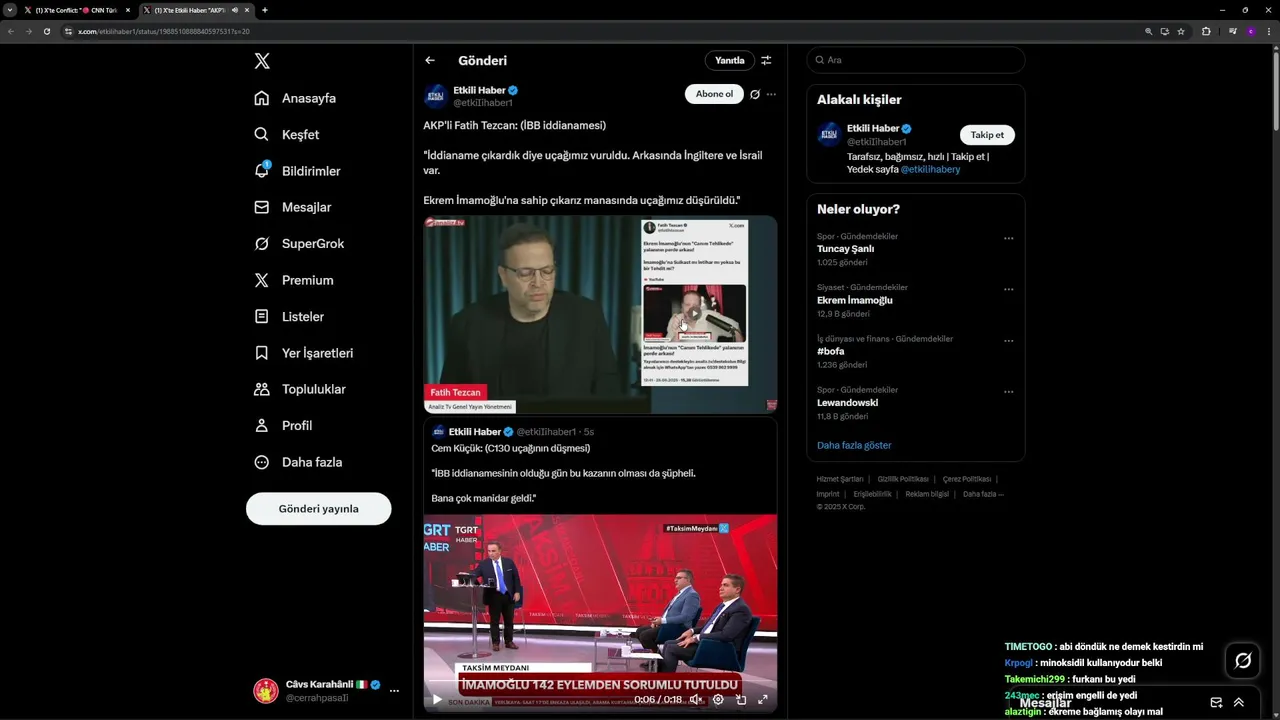Click the X logo in the sidebar
The height and width of the screenshot is (720, 1280).
(x=262, y=61)
